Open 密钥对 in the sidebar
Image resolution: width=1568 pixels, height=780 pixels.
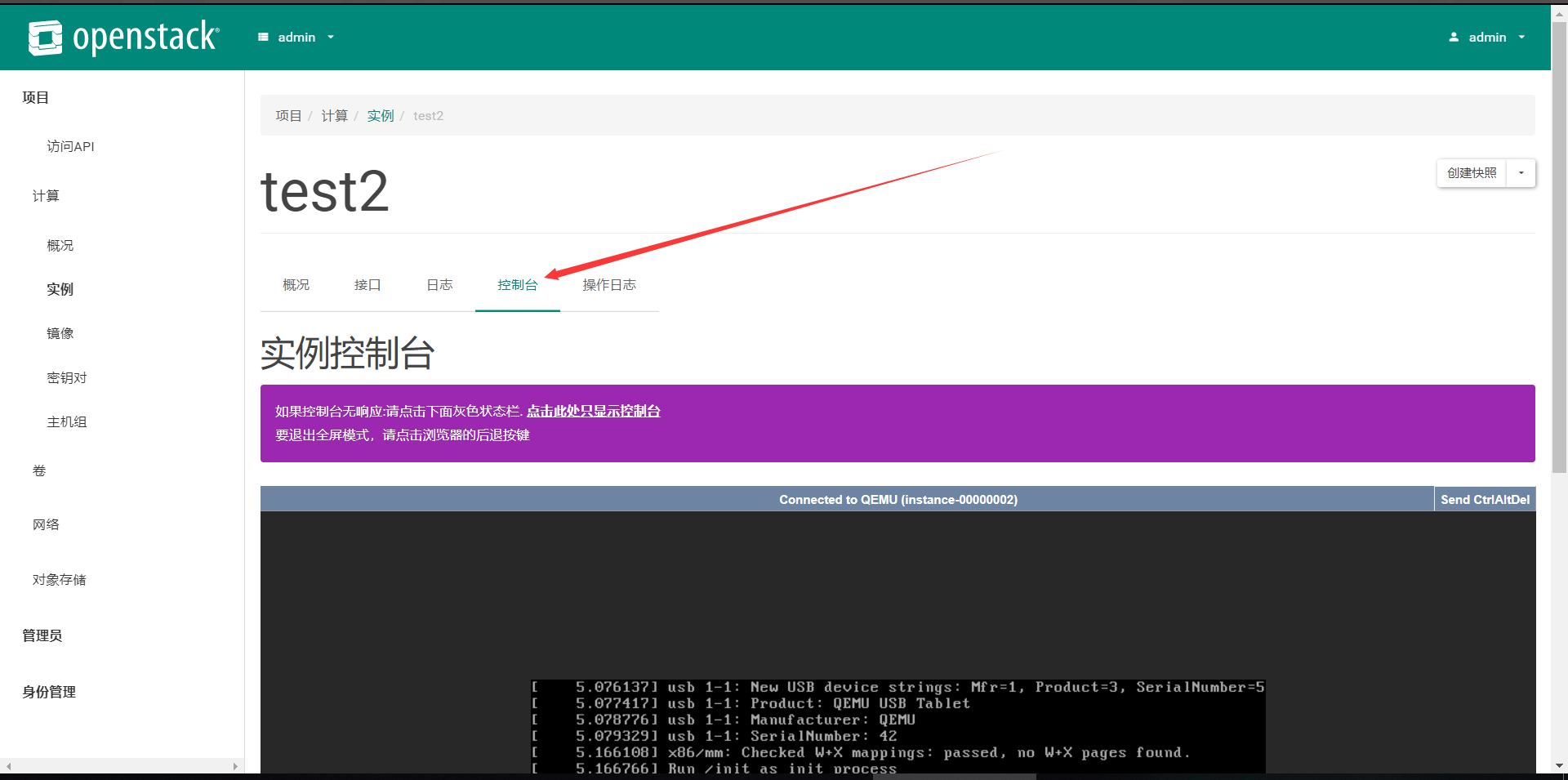(67, 378)
